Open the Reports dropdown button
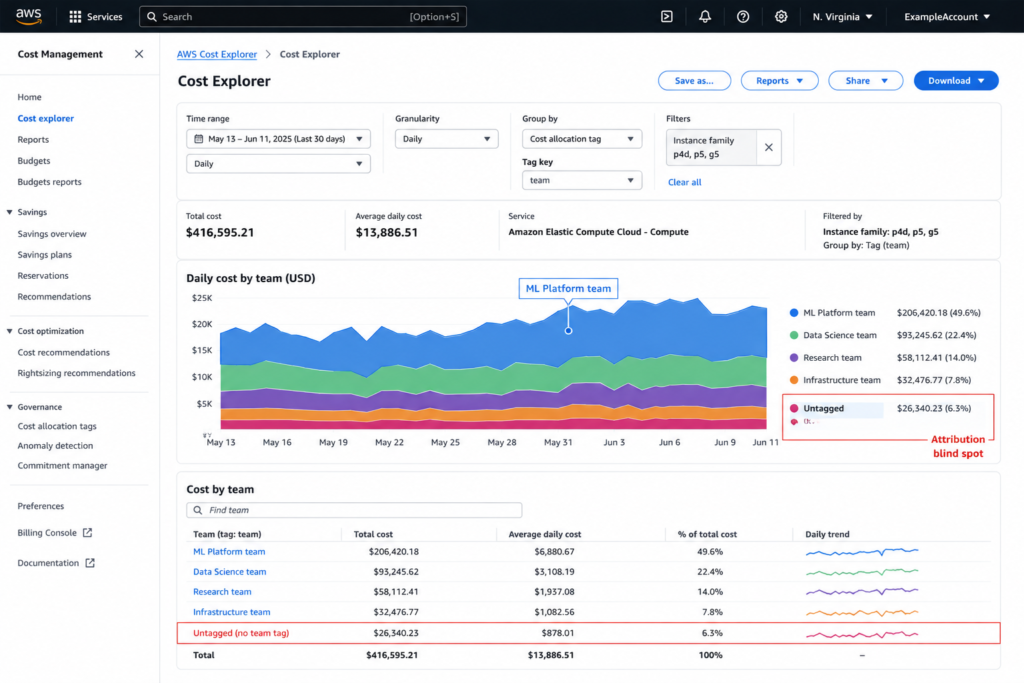The image size is (1024, 683). point(779,80)
